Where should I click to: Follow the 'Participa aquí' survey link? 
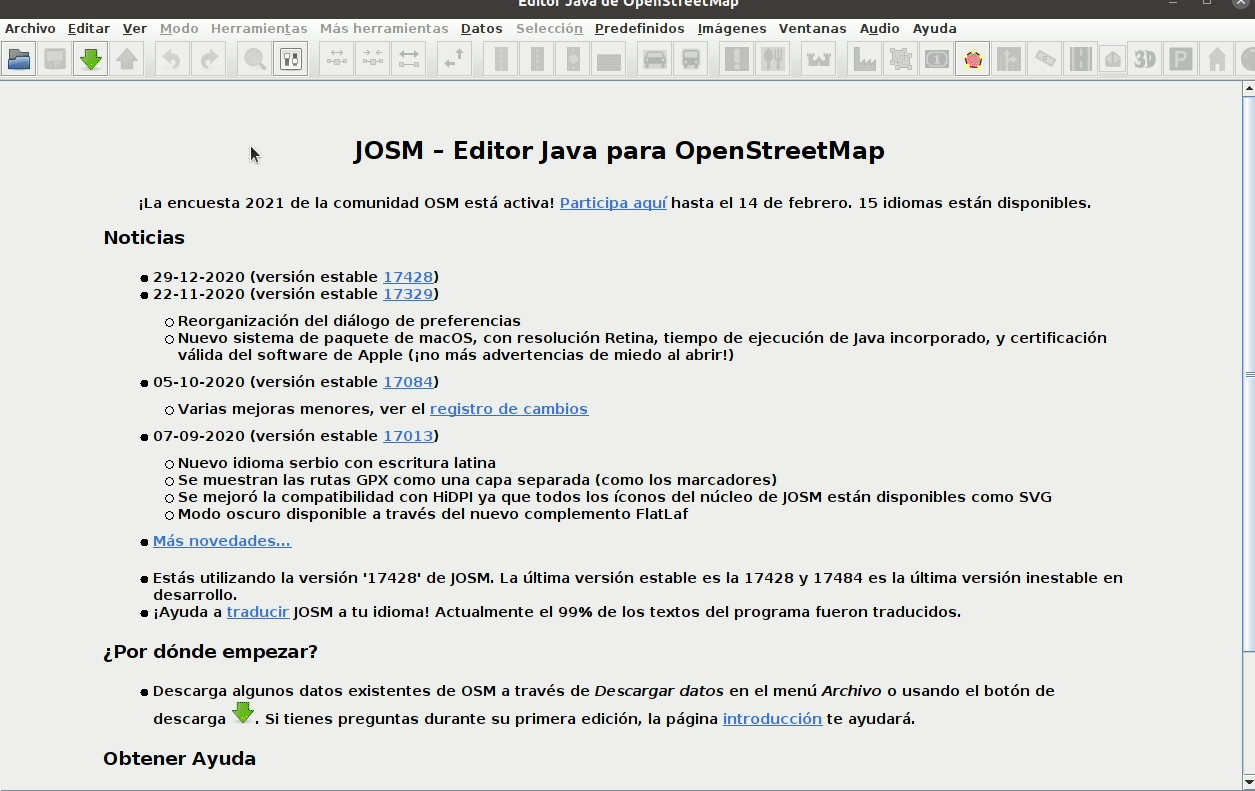[x=613, y=203]
